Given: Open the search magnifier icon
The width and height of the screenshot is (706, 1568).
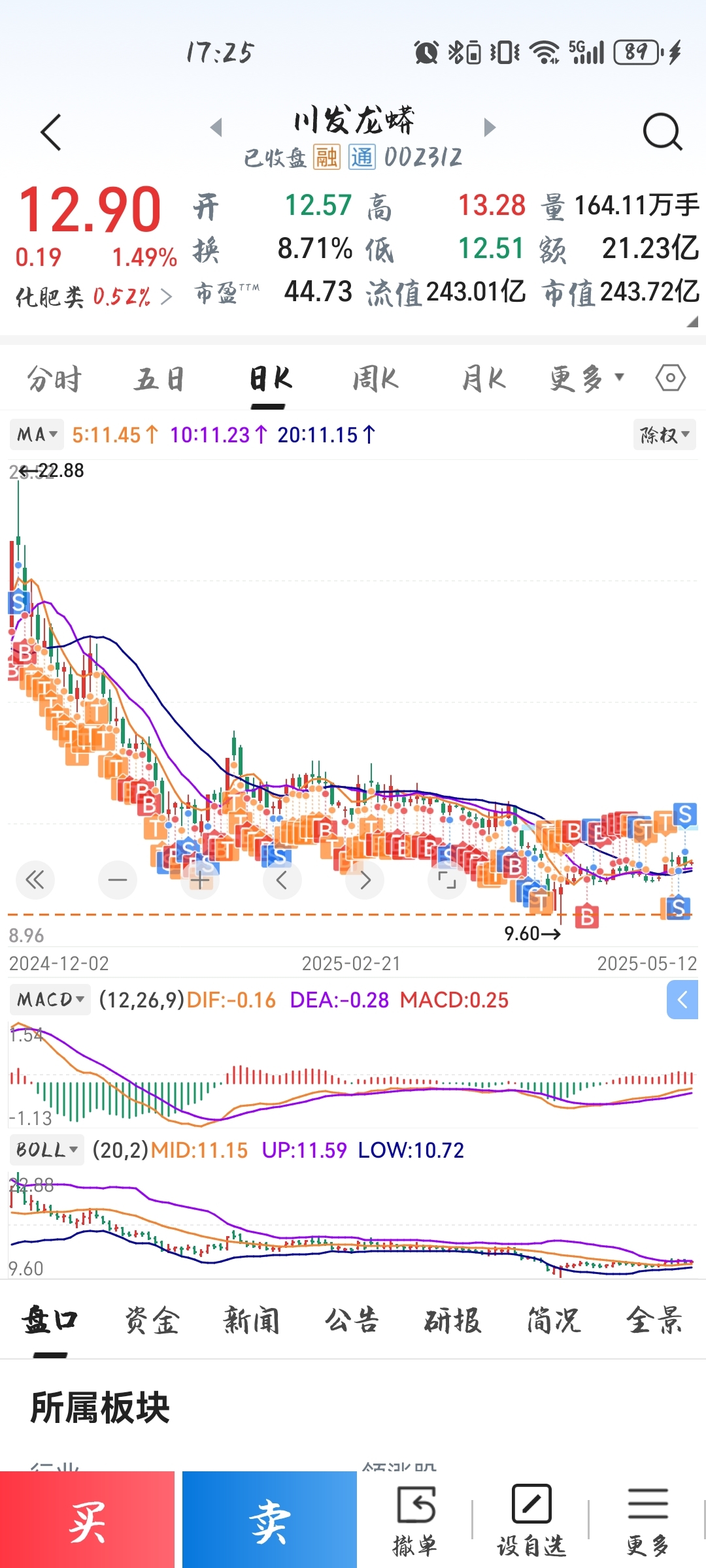Looking at the screenshot, I should [x=662, y=132].
